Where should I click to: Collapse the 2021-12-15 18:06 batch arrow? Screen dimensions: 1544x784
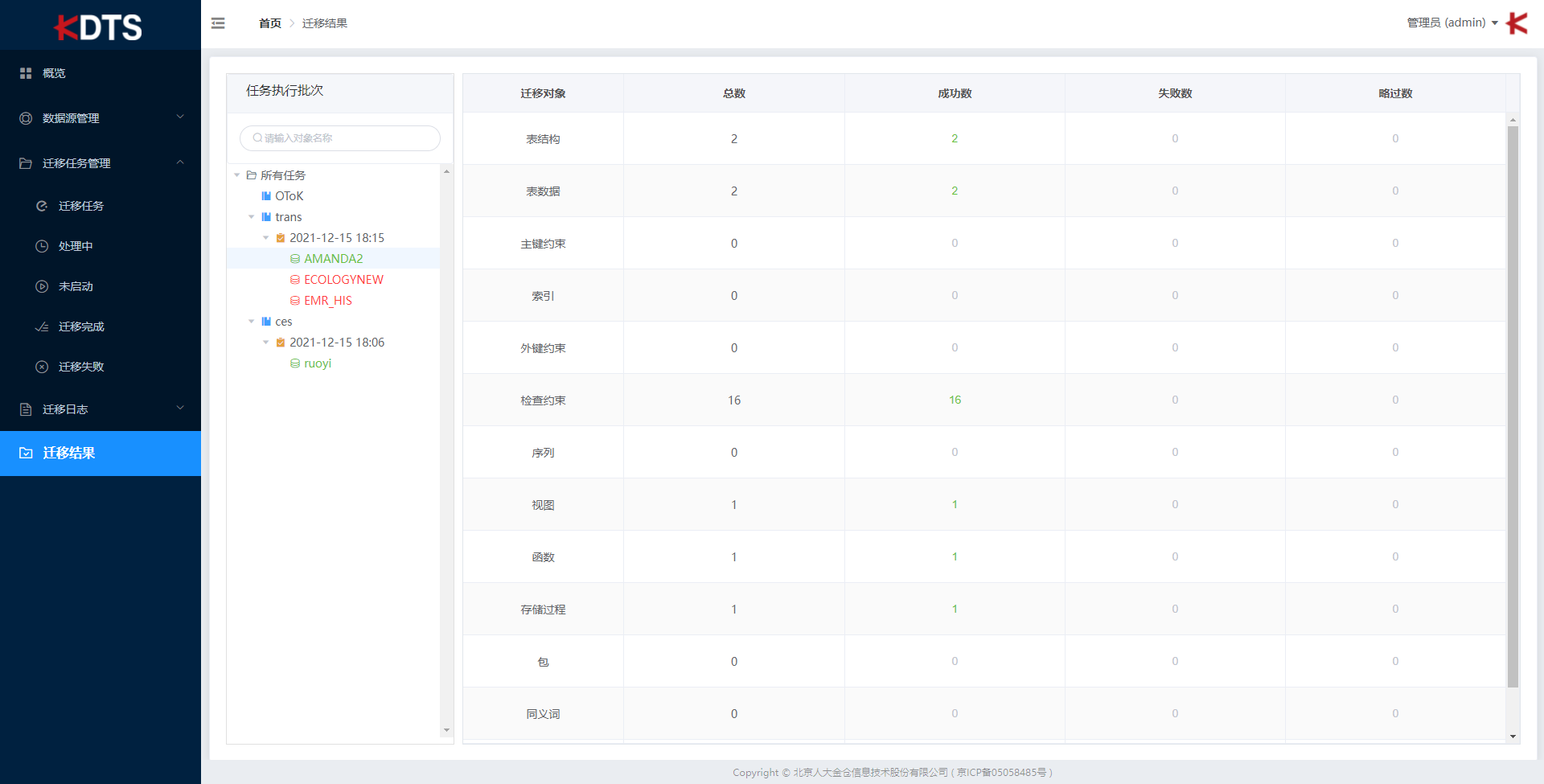pos(266,343)
